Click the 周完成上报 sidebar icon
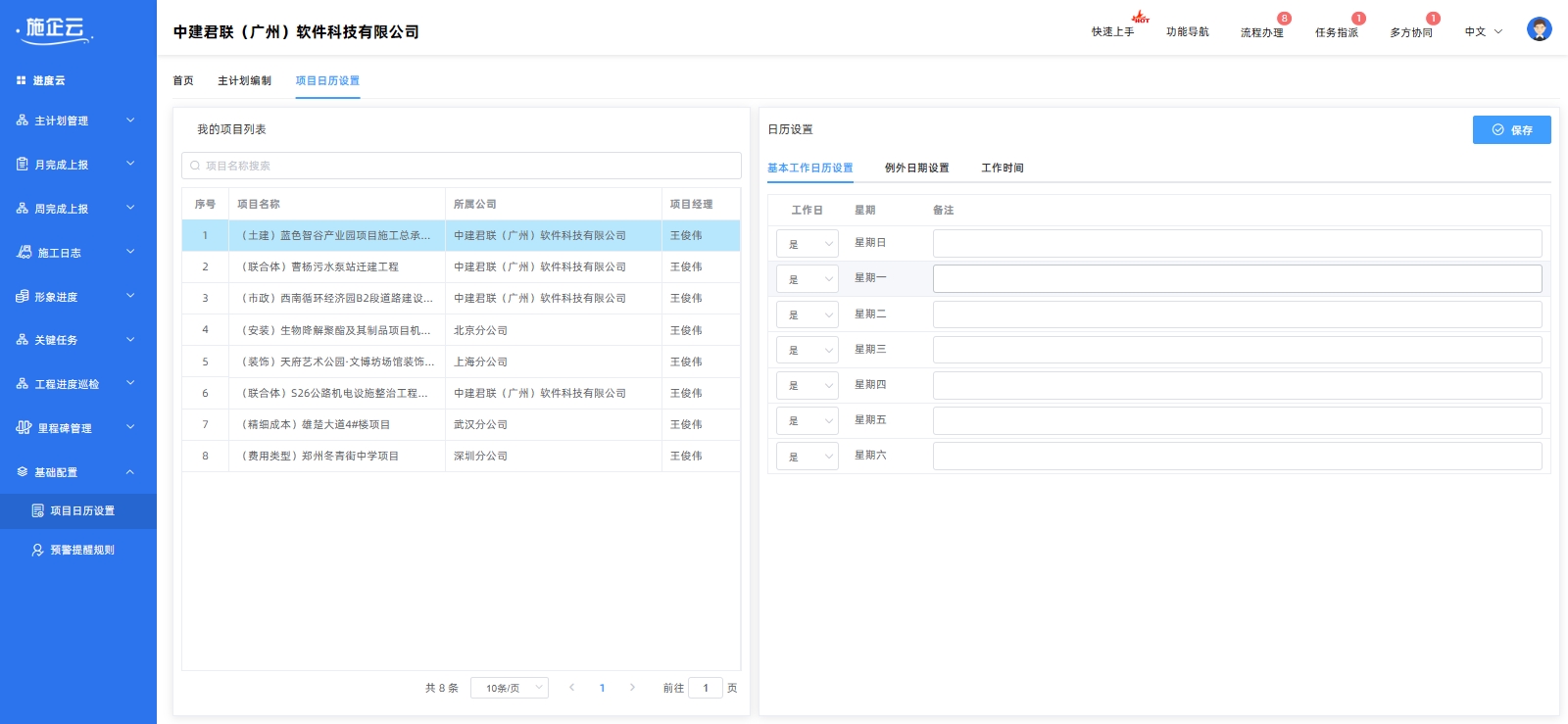 (22, 208)
